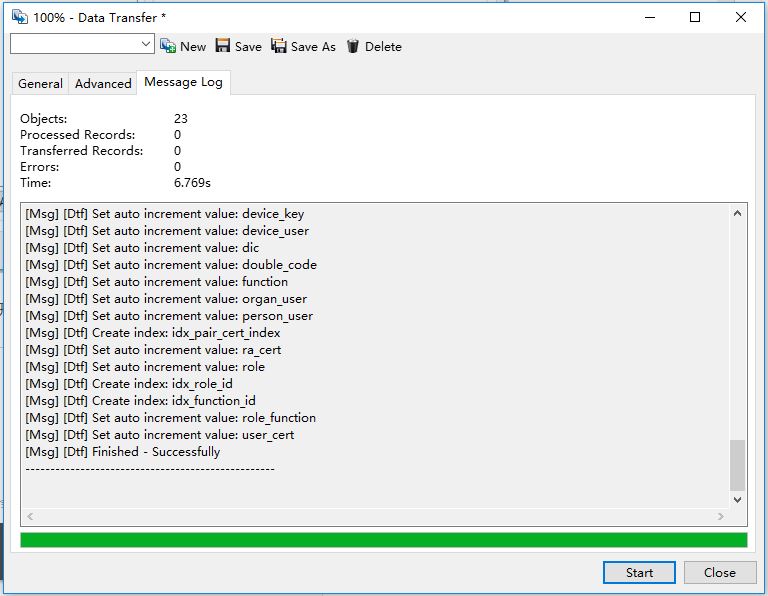Click the New profile icon

168,46
